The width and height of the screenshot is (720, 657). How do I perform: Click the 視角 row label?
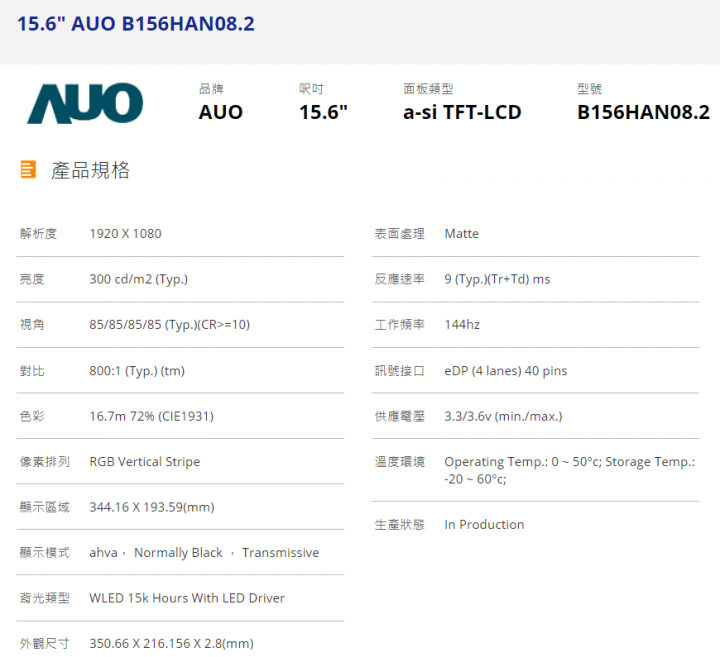[x=32, y=325]
